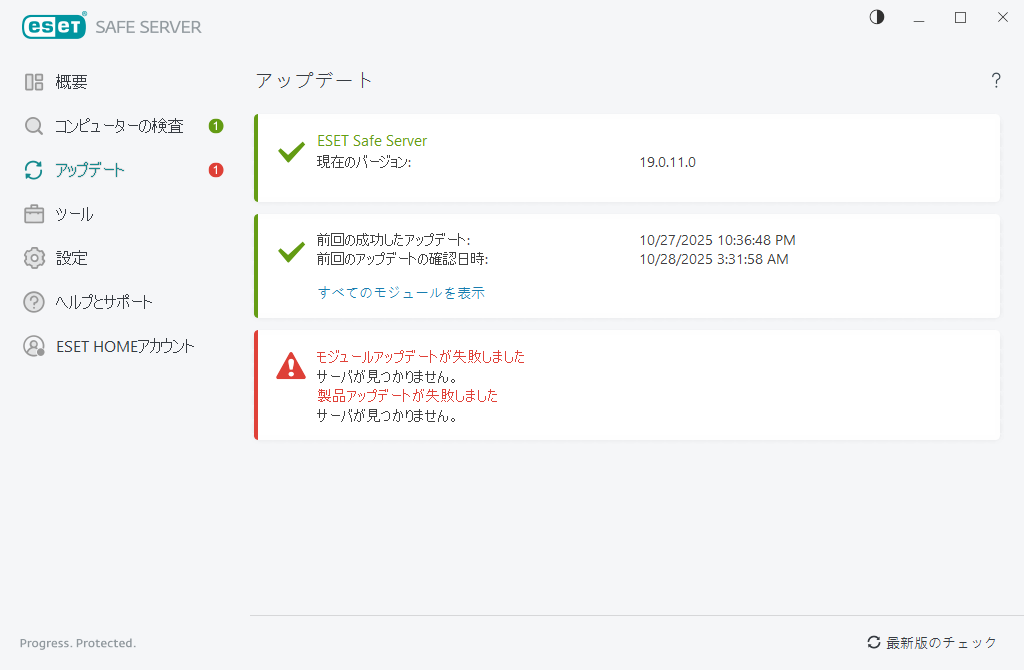Click the refresh icon next to 最新版のチェック
Viewport: 1024px width, 670px height.
click(874, 643)
